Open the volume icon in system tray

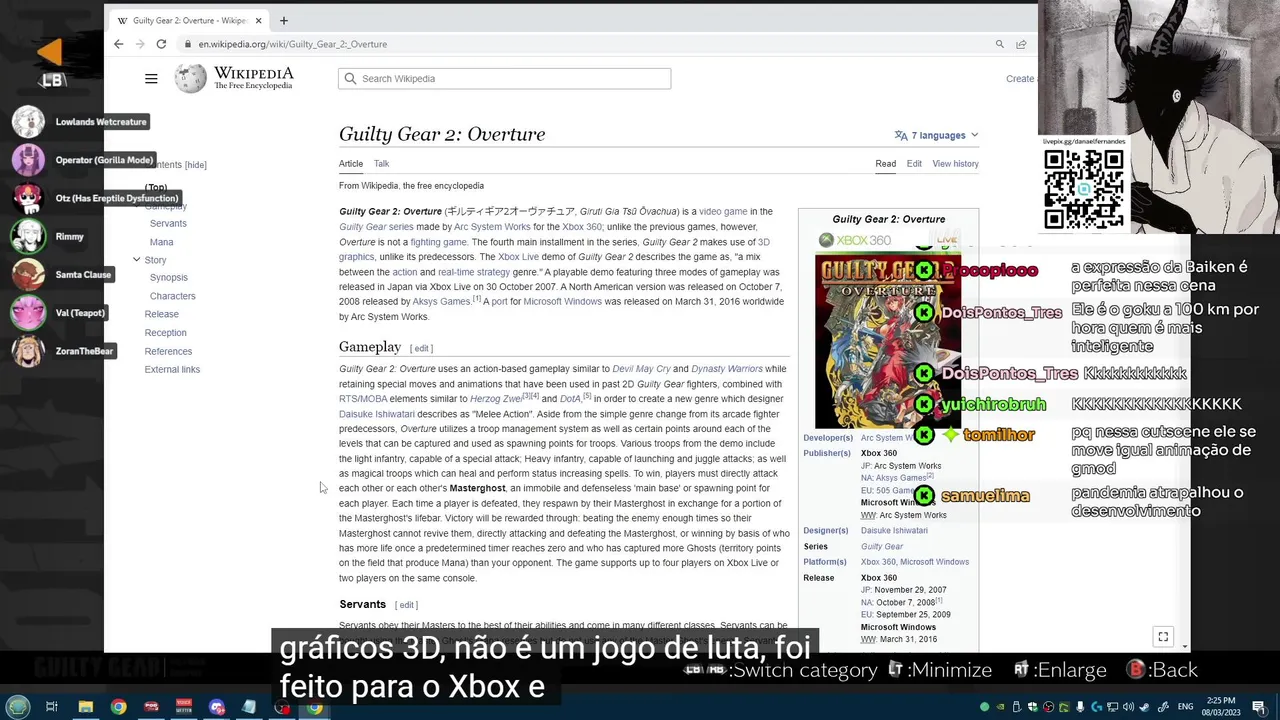(x=1128, y=707)
